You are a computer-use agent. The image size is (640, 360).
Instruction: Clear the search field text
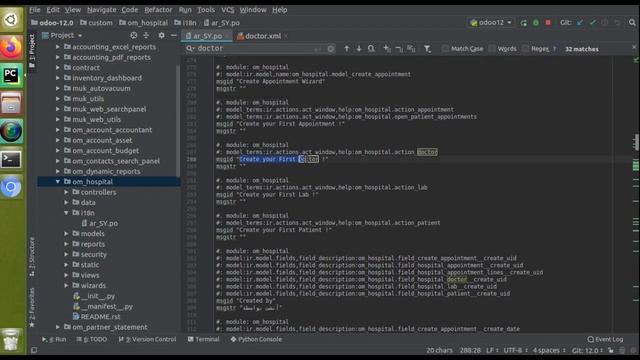click(331, 49)
